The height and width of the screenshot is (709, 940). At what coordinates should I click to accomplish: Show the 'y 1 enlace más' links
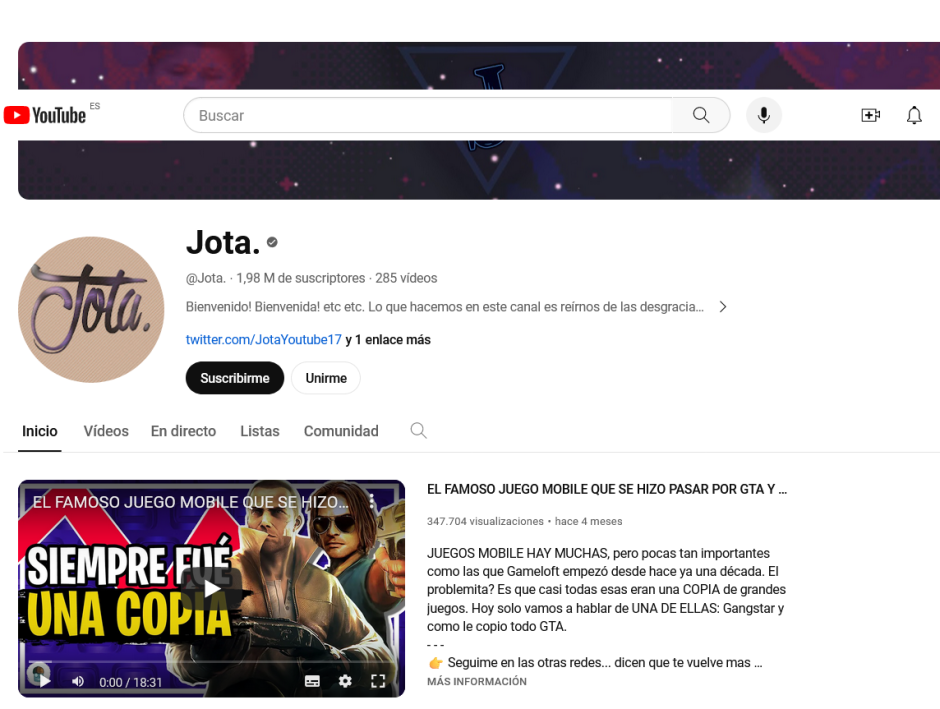point(388,340)
